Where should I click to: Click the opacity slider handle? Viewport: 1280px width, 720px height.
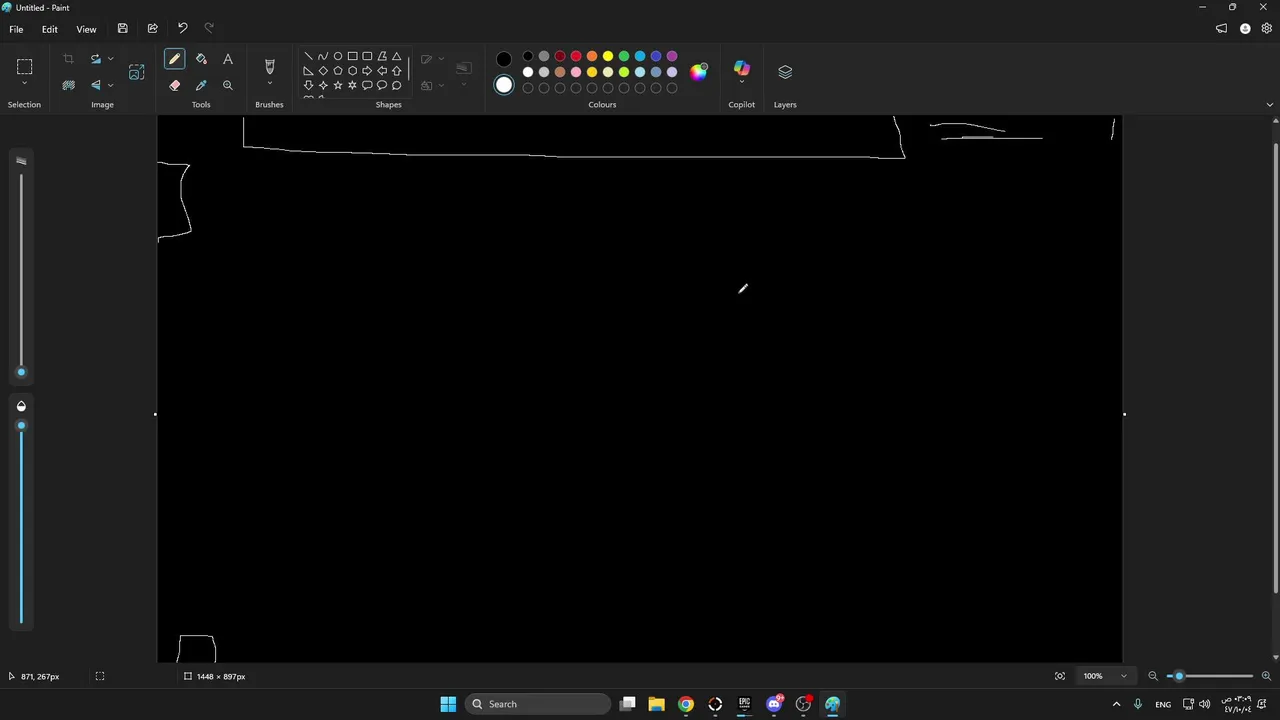click(x=21, y=426)
